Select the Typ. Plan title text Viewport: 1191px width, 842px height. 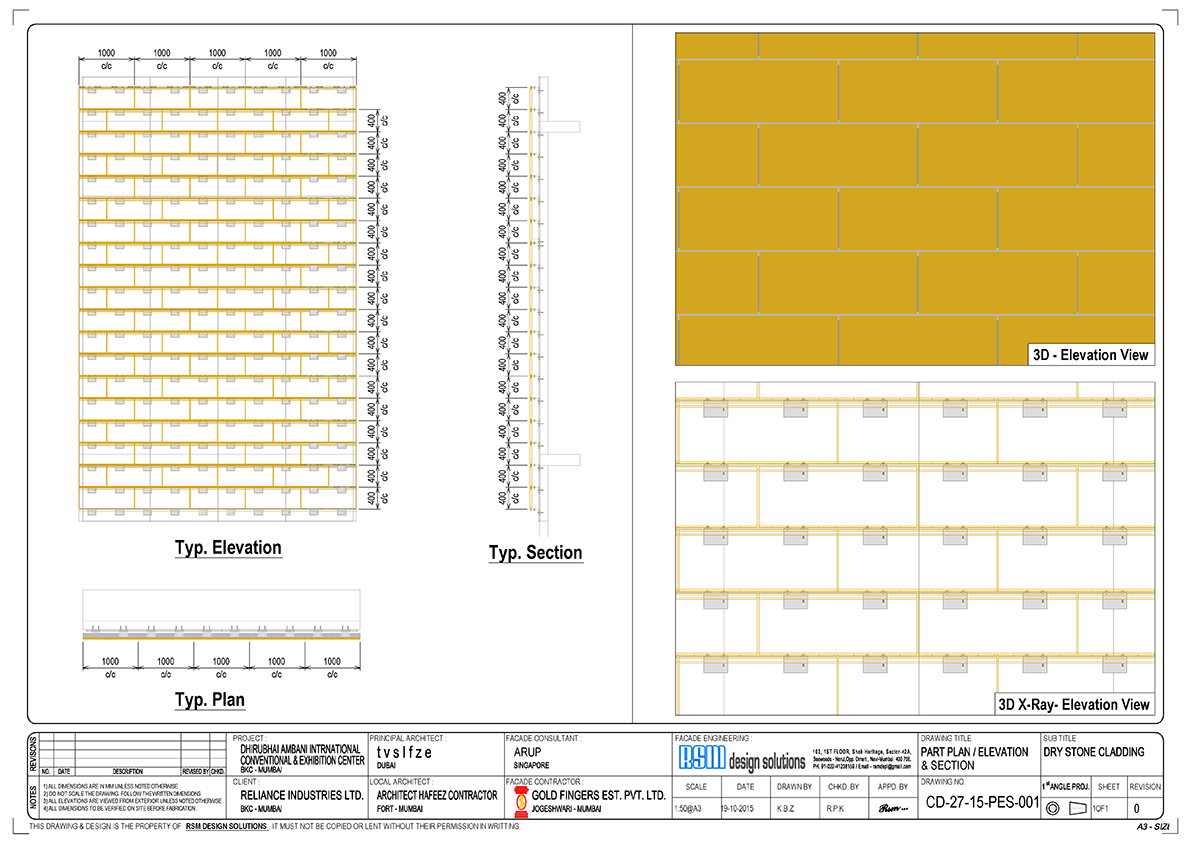coord(210,700)
